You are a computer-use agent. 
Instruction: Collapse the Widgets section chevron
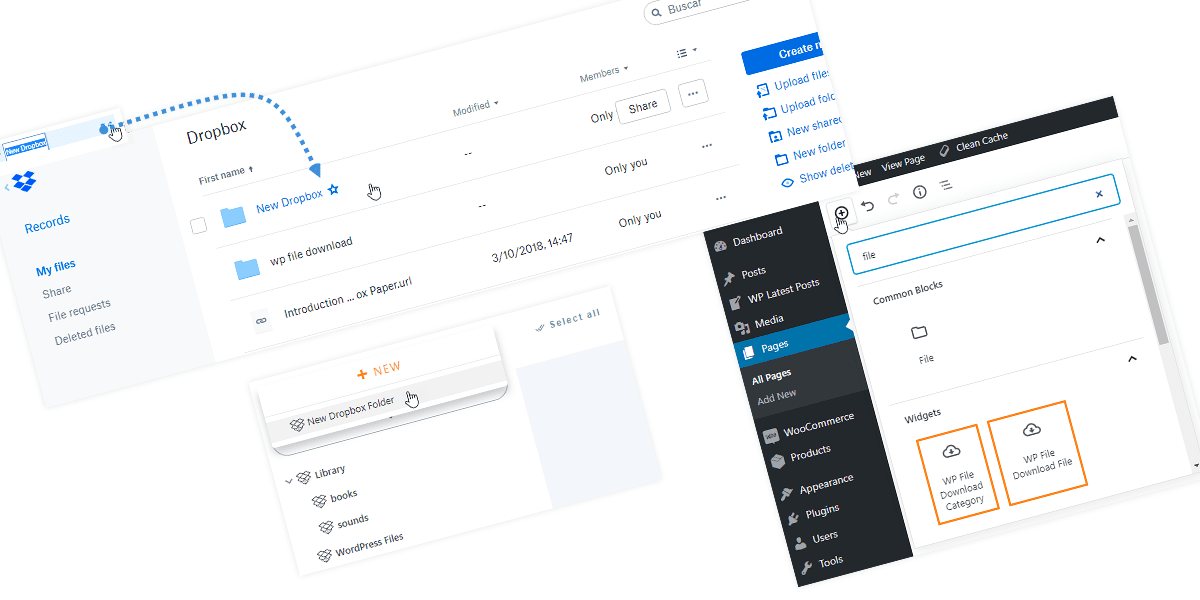click(x=1132, y=358)
